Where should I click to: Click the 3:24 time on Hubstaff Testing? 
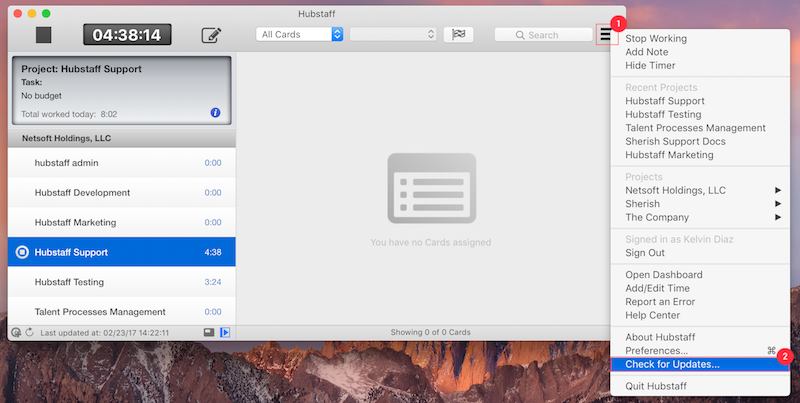[213, 282]
